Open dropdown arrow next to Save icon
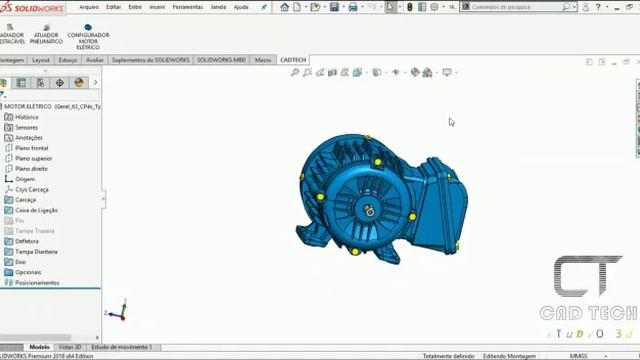 coord(343,7)
